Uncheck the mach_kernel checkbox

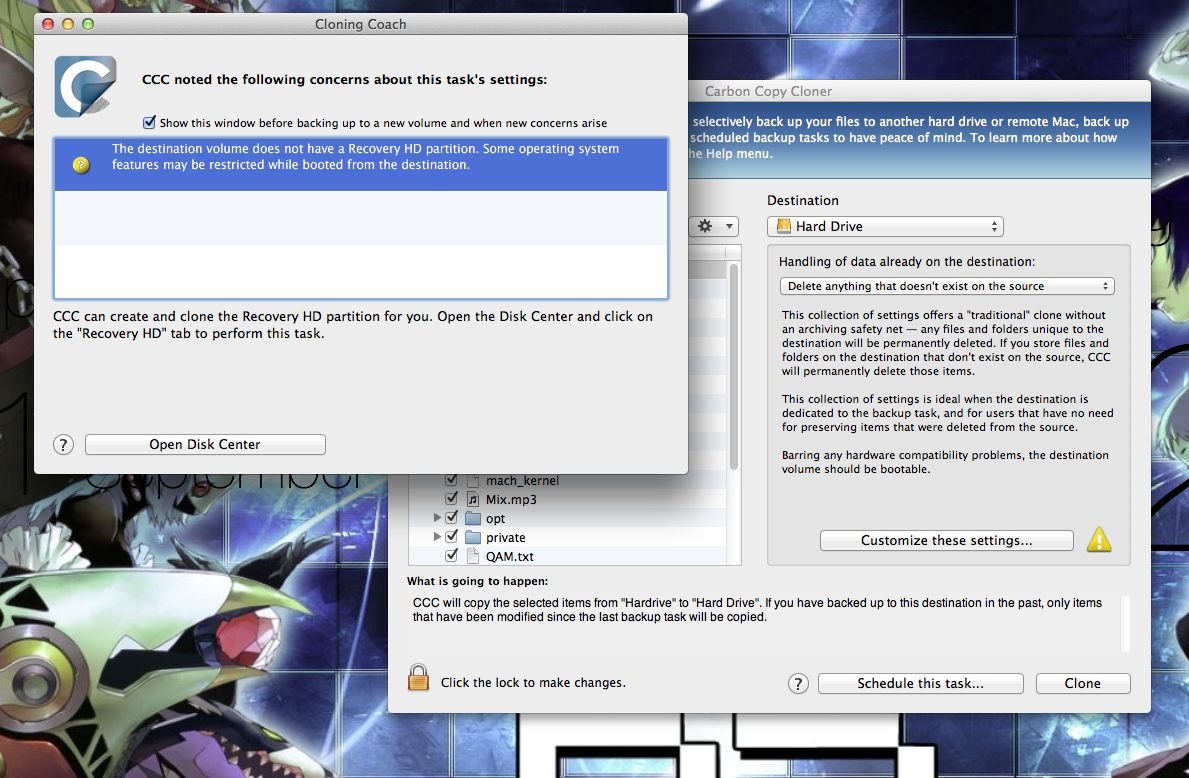click(x=451, y=480)
